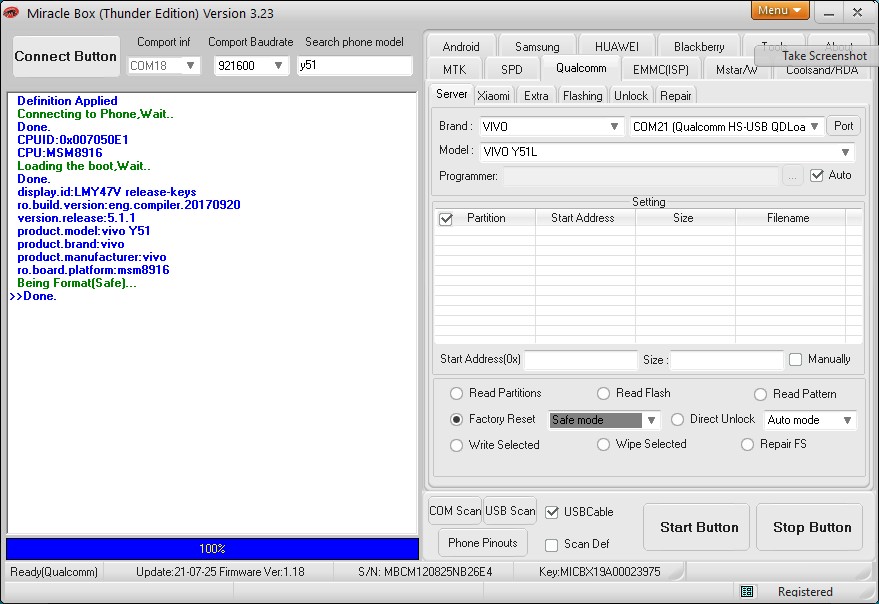Select the Repair FS radio button
The width and height of the screenshot is (879, 604).
click(x=747, y=445)
